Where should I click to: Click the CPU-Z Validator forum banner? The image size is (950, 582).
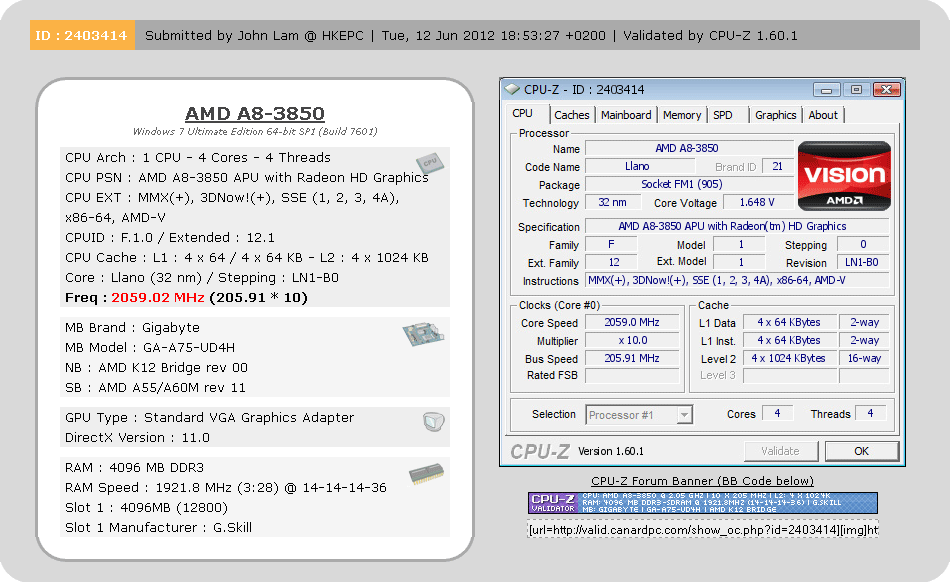[x=702, y=503]
